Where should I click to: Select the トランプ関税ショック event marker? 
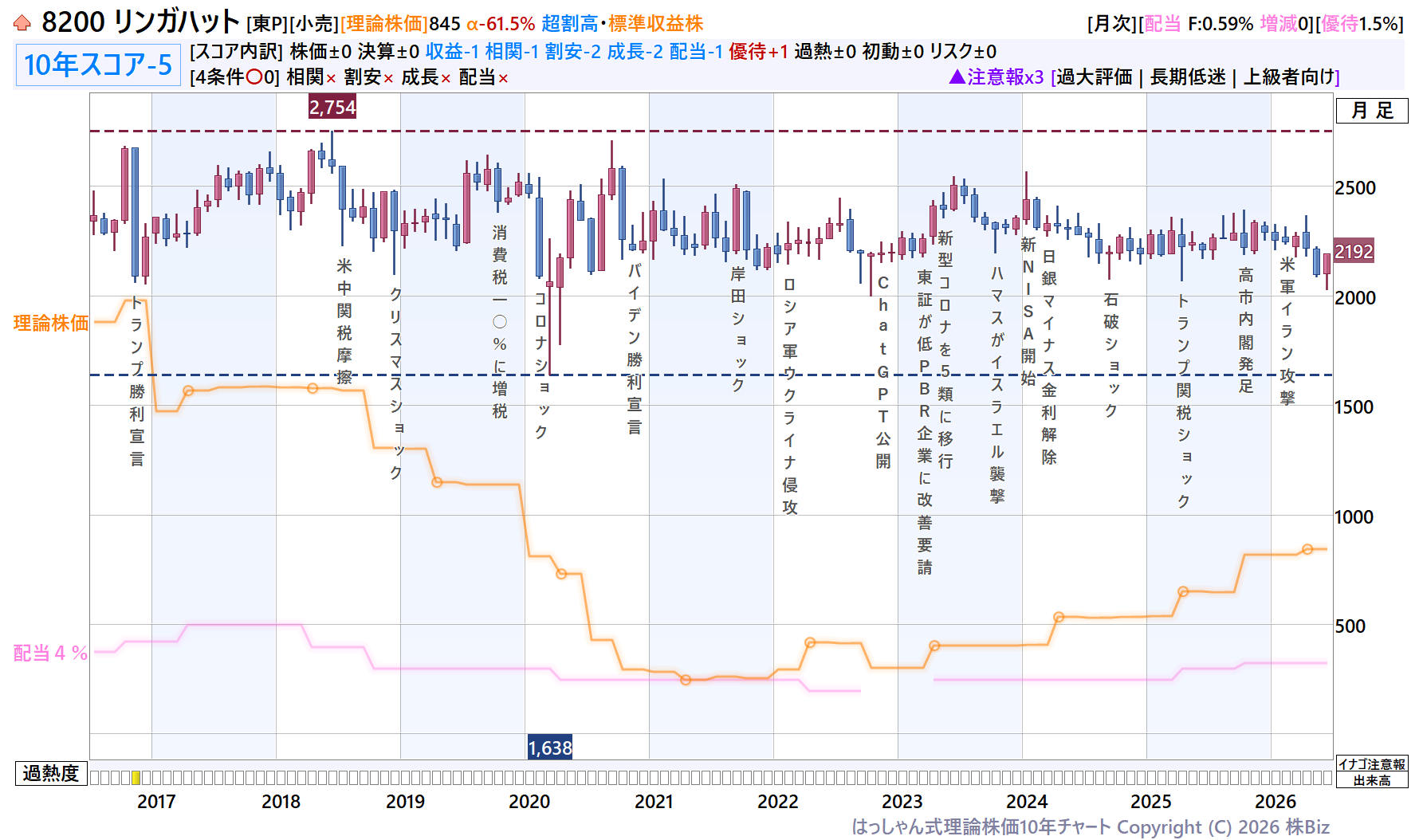pos(1184,401)
